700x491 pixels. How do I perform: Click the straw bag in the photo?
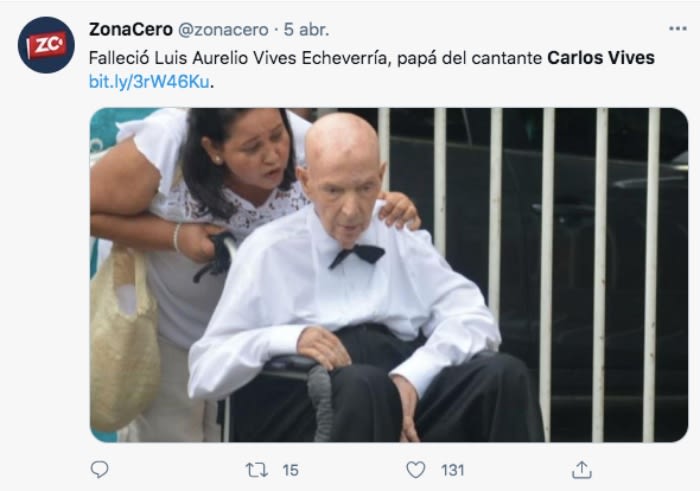[x=124, y=339]
